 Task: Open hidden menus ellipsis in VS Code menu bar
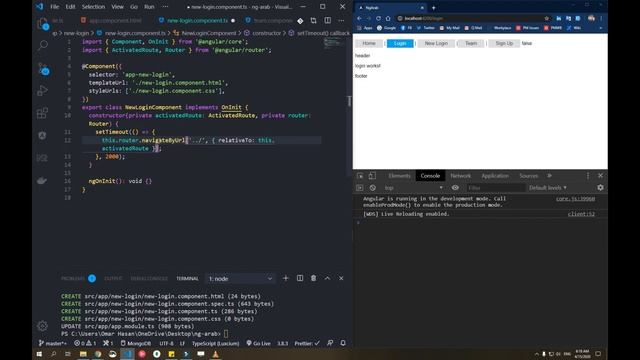click(x=165, y=7)
